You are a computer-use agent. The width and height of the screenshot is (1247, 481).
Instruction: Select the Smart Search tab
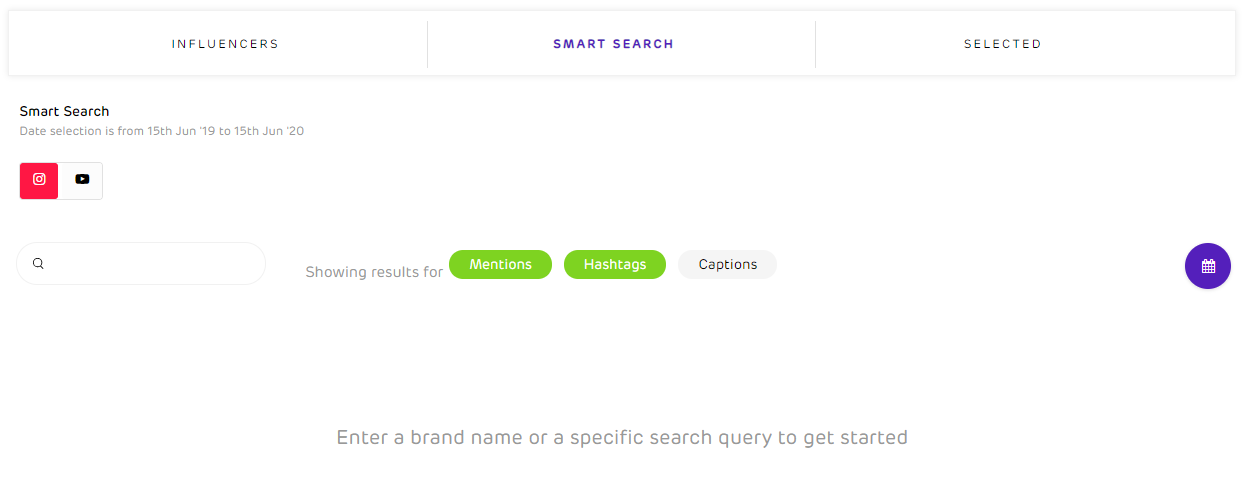(613, 44)
